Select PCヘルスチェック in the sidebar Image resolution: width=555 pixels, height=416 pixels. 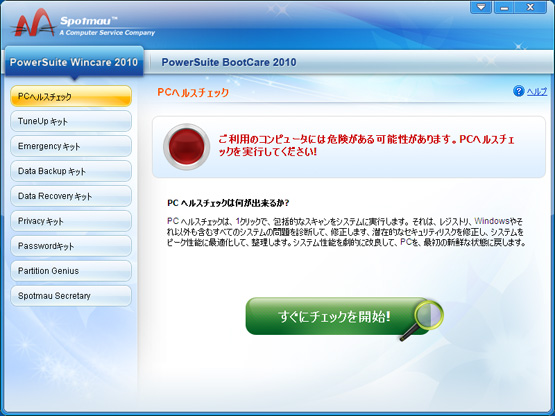point(71,96)
